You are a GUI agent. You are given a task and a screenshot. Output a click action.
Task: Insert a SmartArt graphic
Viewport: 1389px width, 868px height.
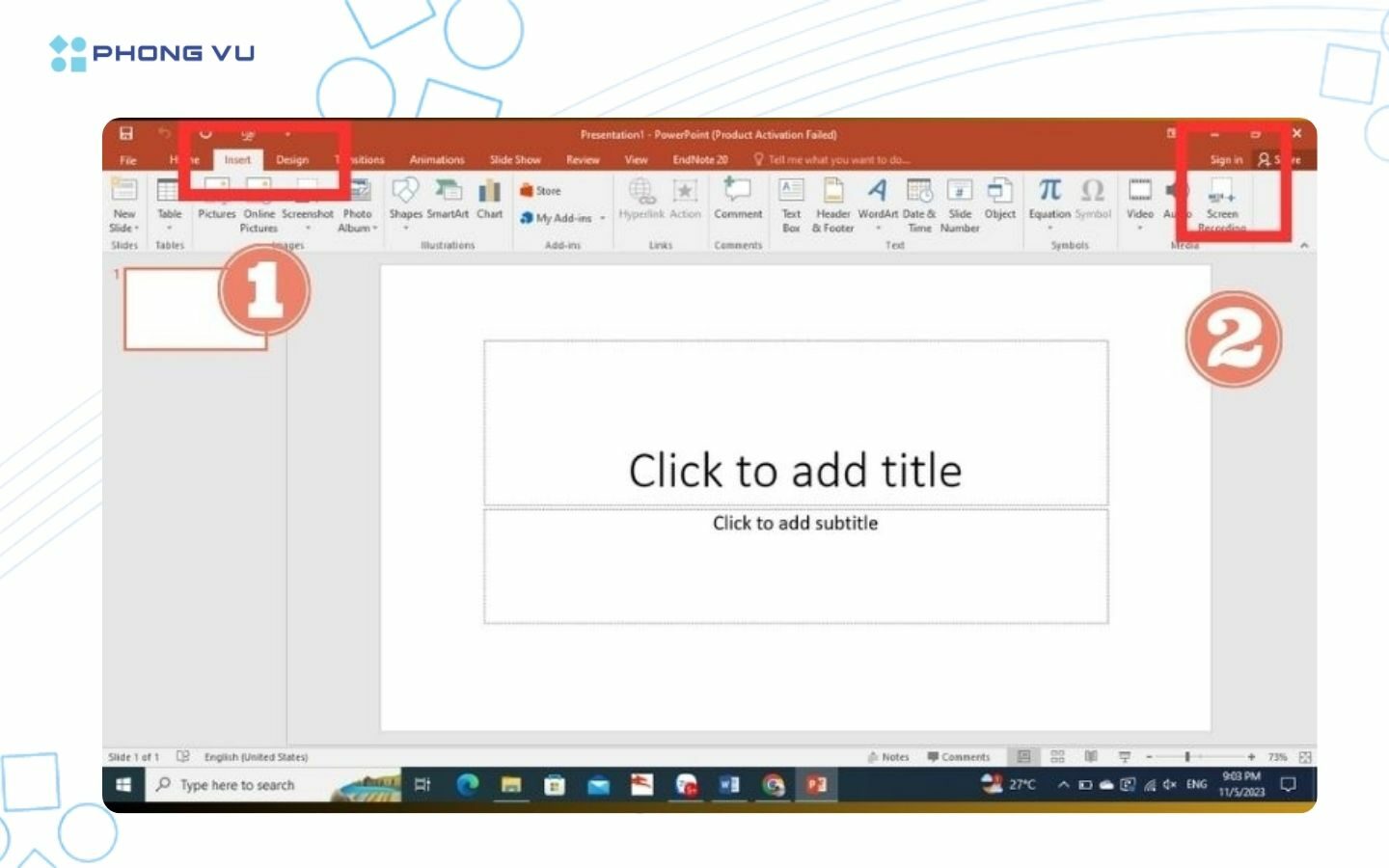point(448,200)
